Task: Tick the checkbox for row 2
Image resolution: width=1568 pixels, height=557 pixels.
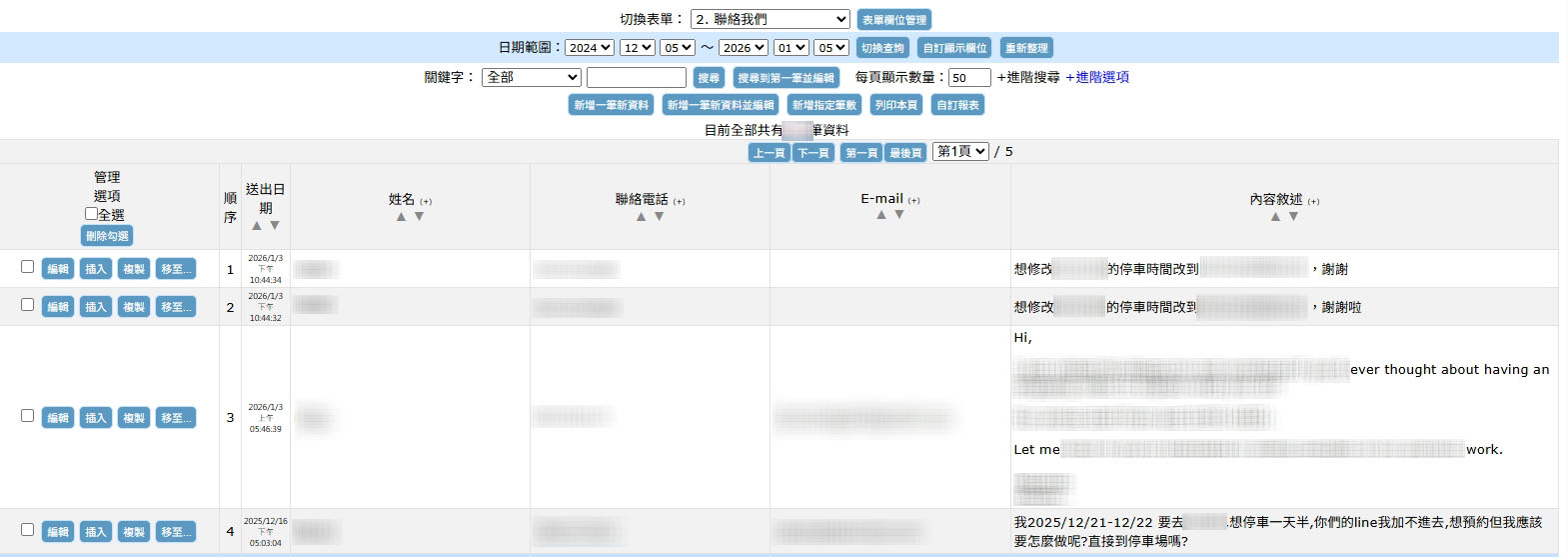Action: click(27, 305)
